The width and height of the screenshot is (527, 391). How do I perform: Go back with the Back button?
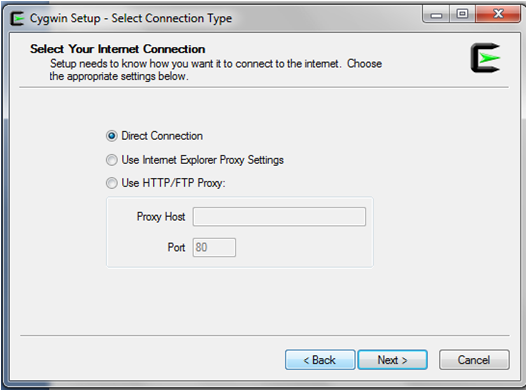[x=320, y=360]
